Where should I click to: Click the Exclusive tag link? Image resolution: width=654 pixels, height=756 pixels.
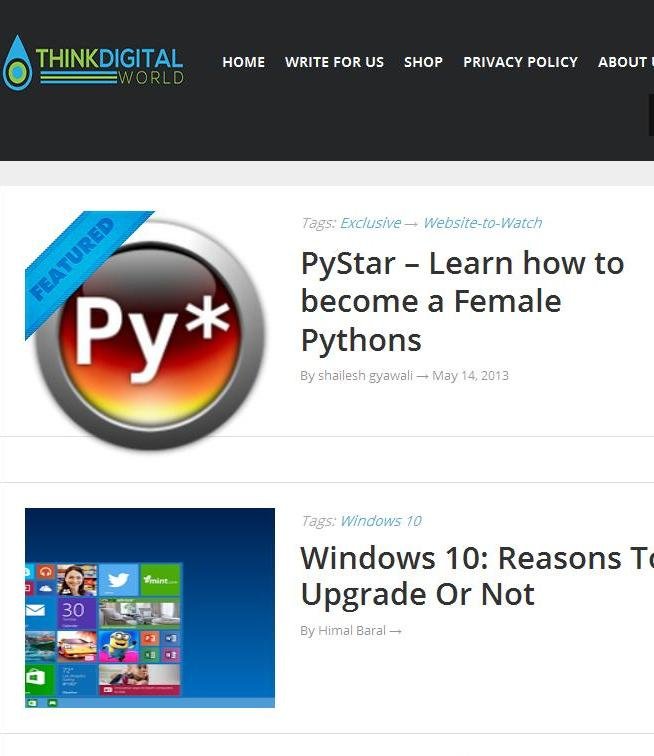pos(370,223)
